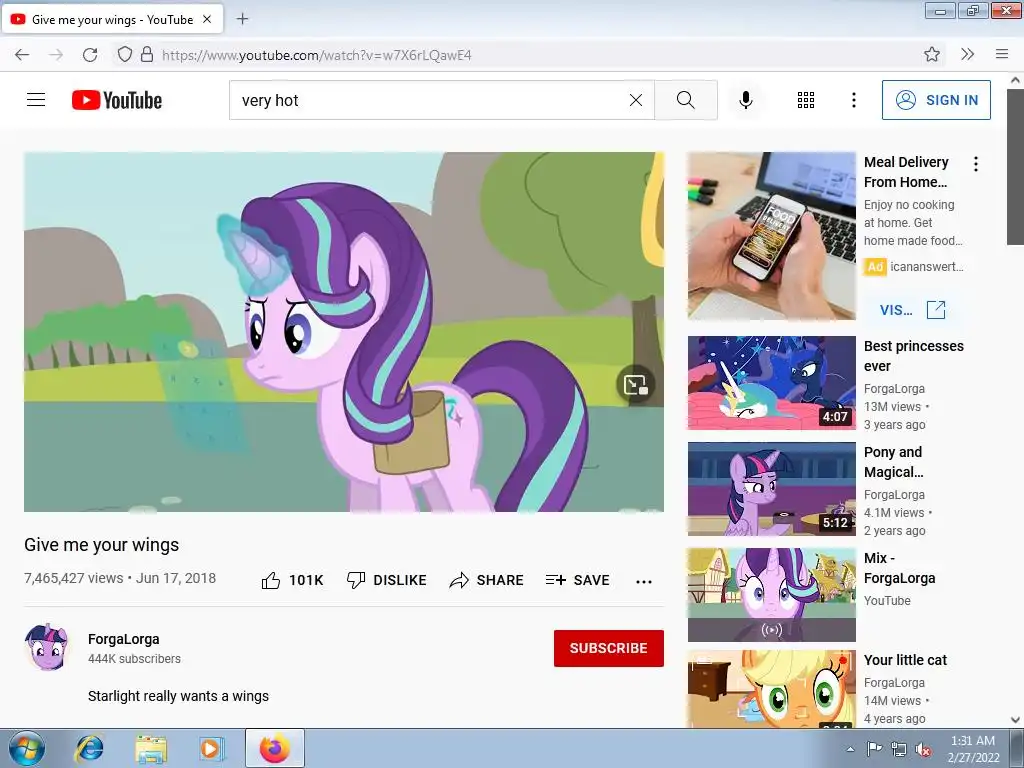This screenshot has width=1024, height=768.
Task: Select the Give me your wings tab
Action: tap(112, 19)
